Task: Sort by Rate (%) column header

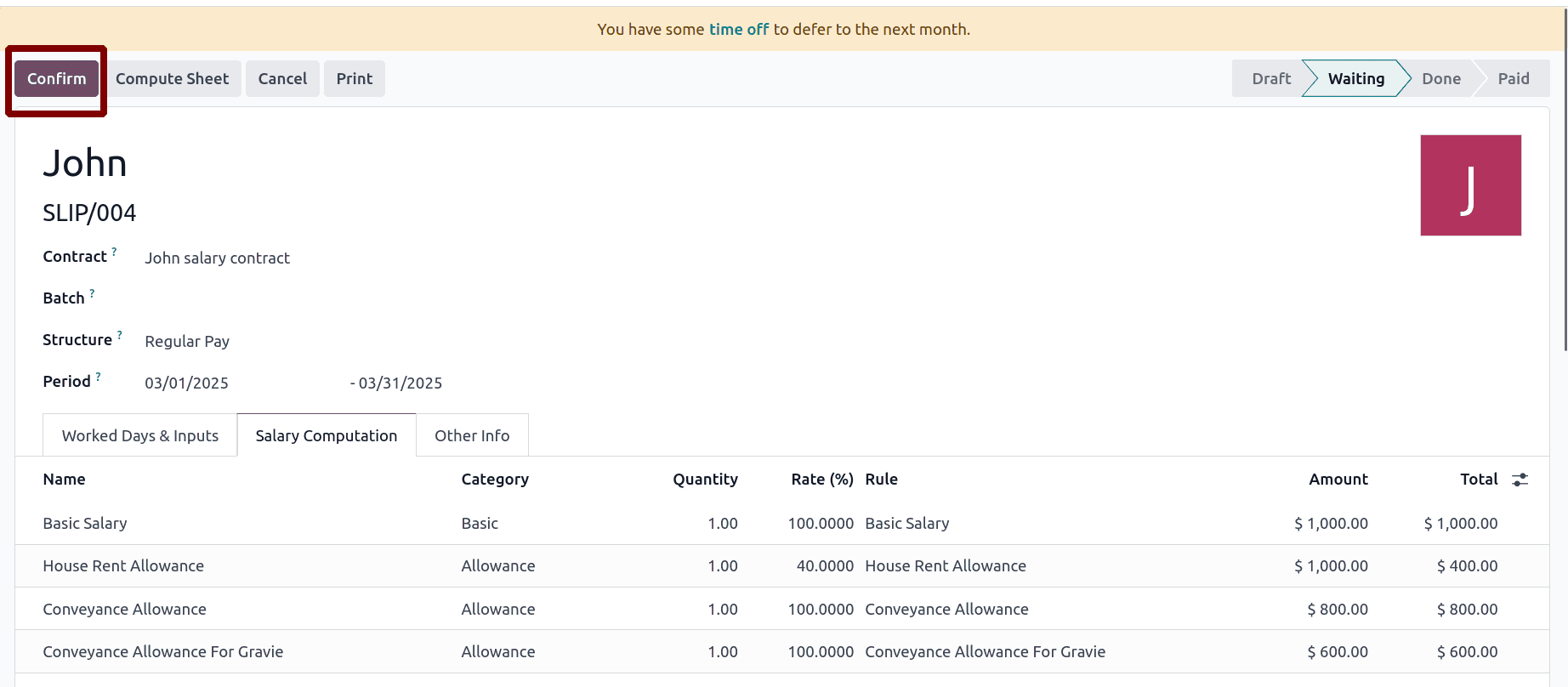Action: coord(821,480)
